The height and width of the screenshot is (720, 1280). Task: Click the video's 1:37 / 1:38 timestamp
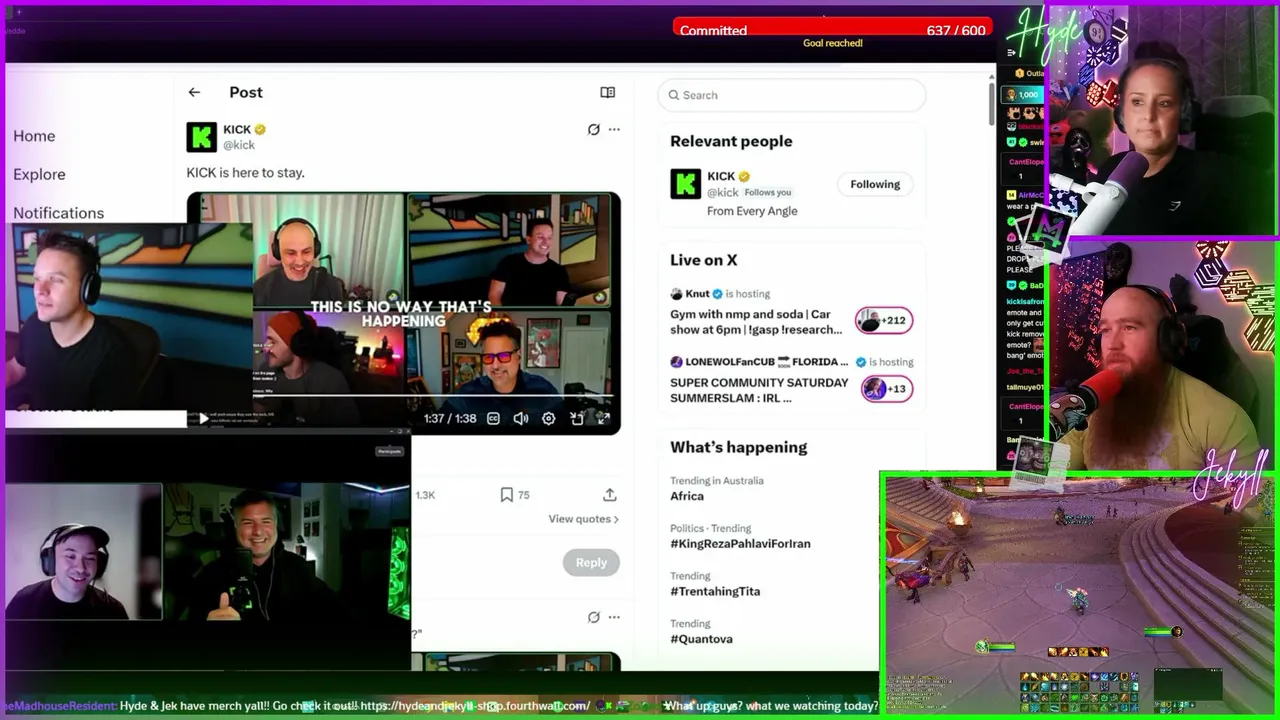pos(450,419)
